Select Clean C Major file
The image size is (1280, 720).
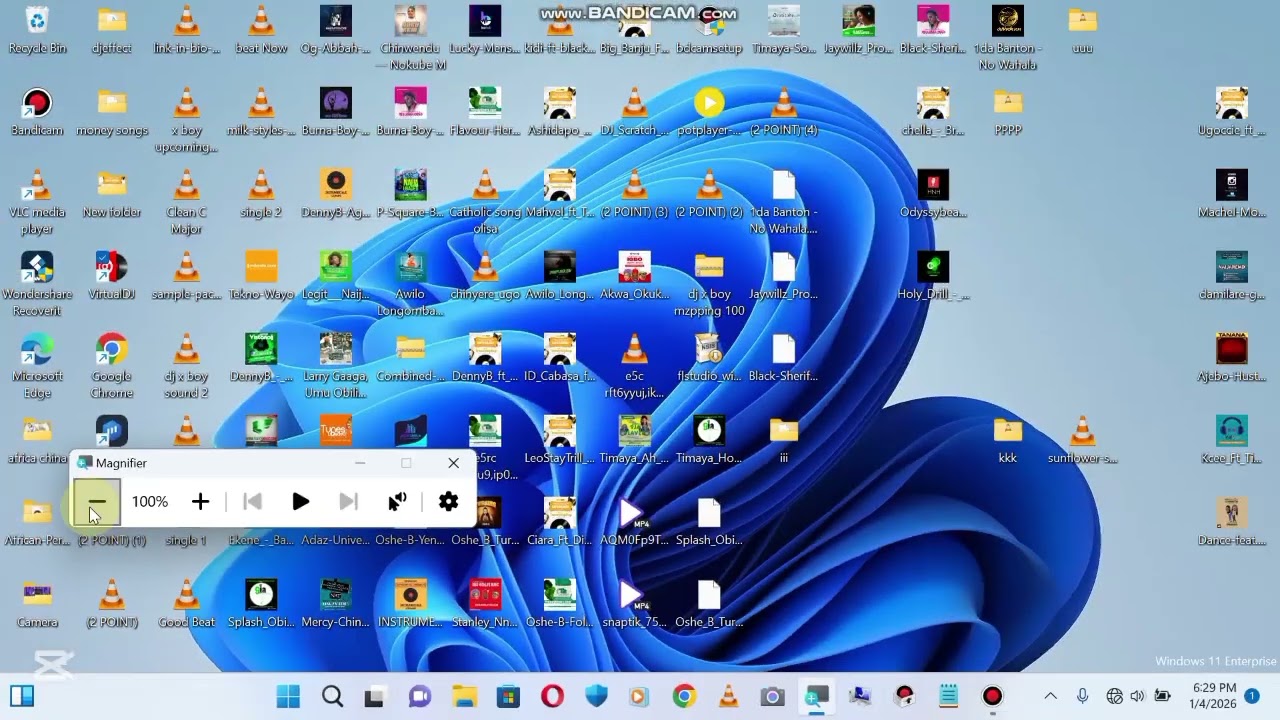[x=186, y=203]
